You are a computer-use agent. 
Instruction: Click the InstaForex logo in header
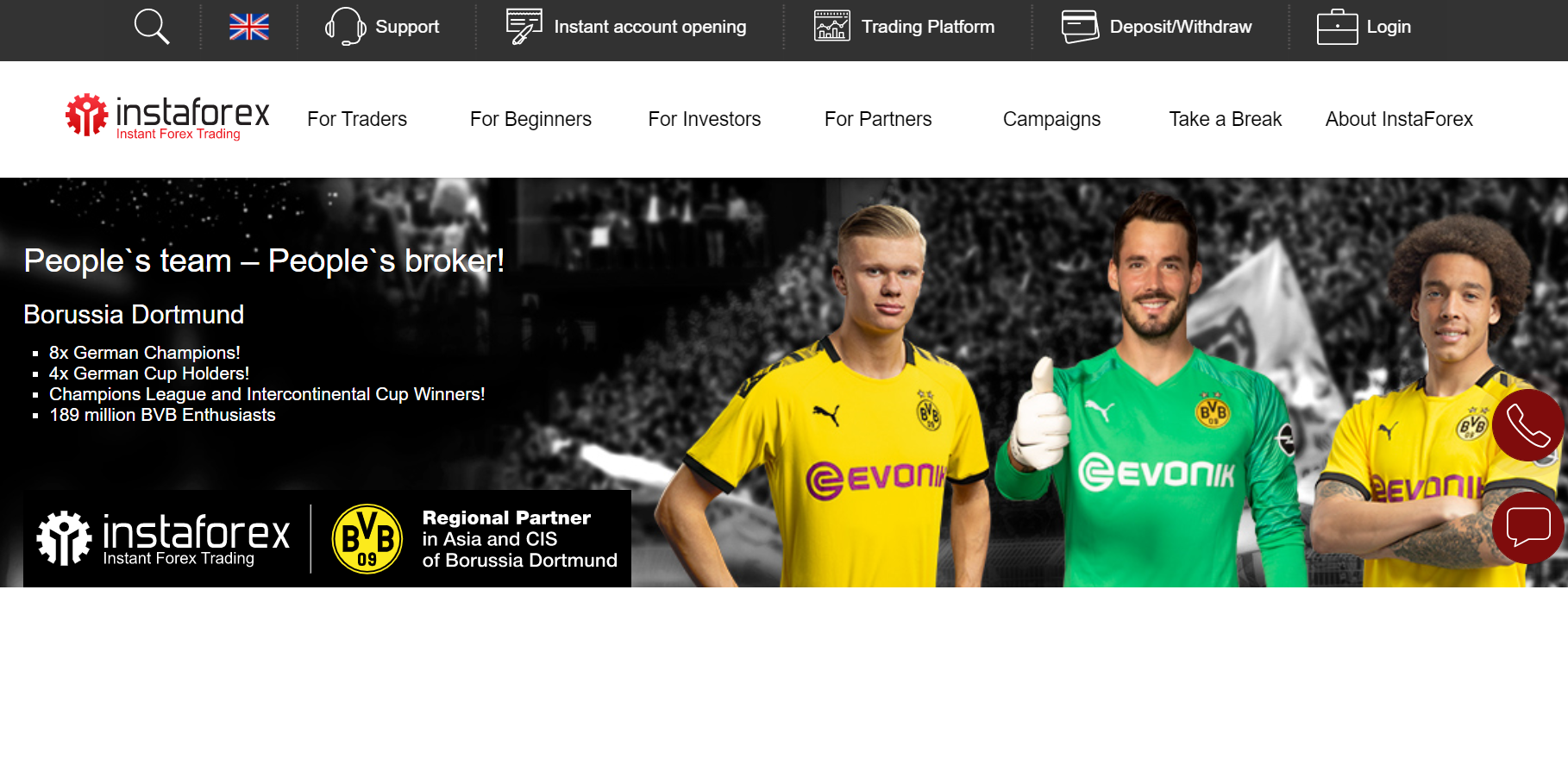[x=168, y=117]
